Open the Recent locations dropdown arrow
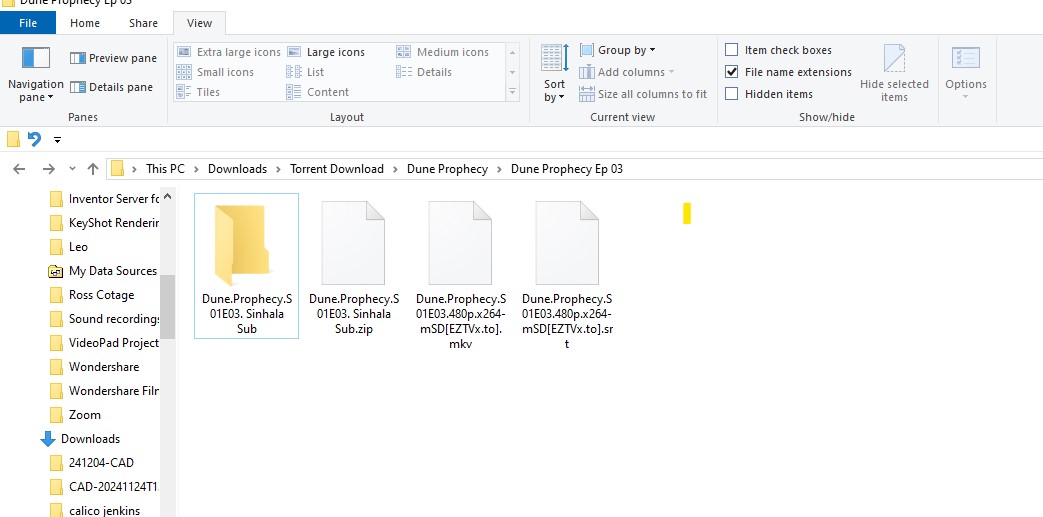 pos(73,169)
